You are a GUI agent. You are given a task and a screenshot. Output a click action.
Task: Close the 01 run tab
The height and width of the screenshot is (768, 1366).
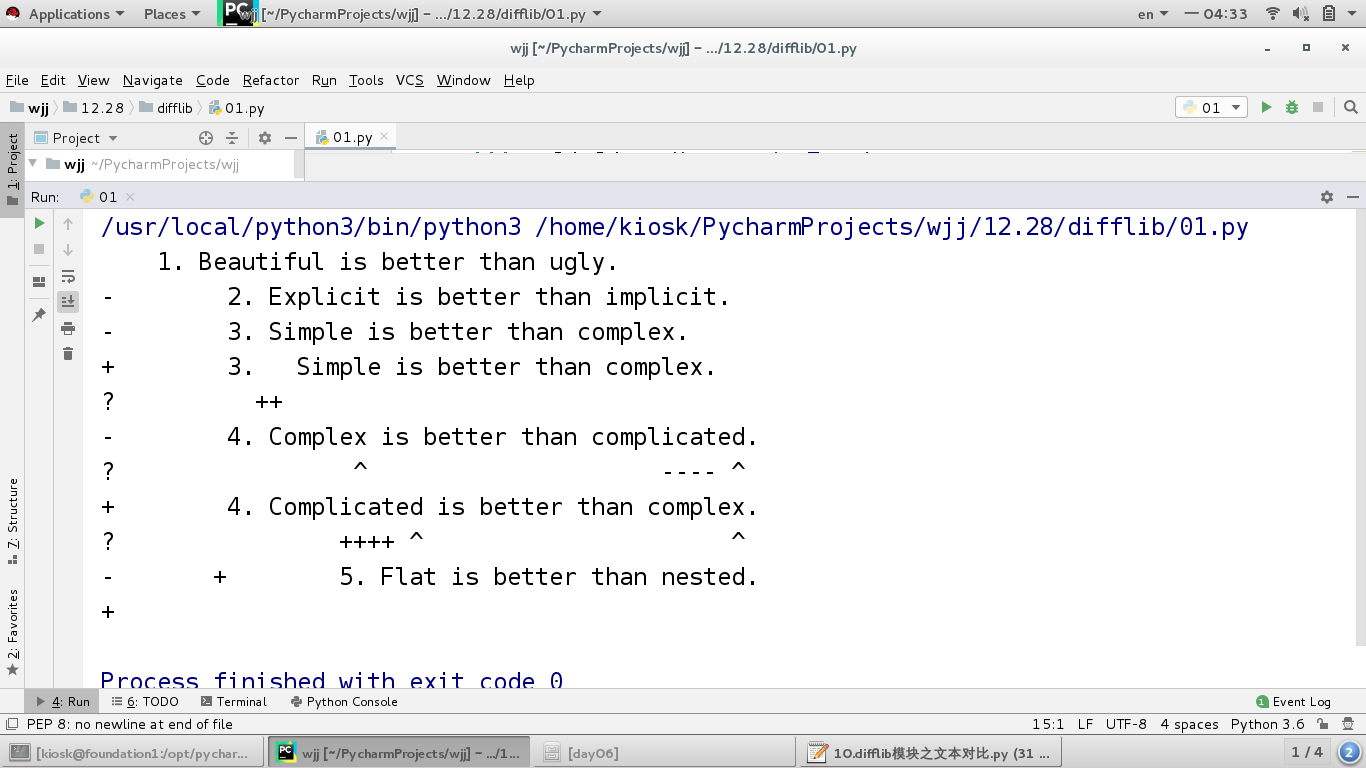pos(130,197)
